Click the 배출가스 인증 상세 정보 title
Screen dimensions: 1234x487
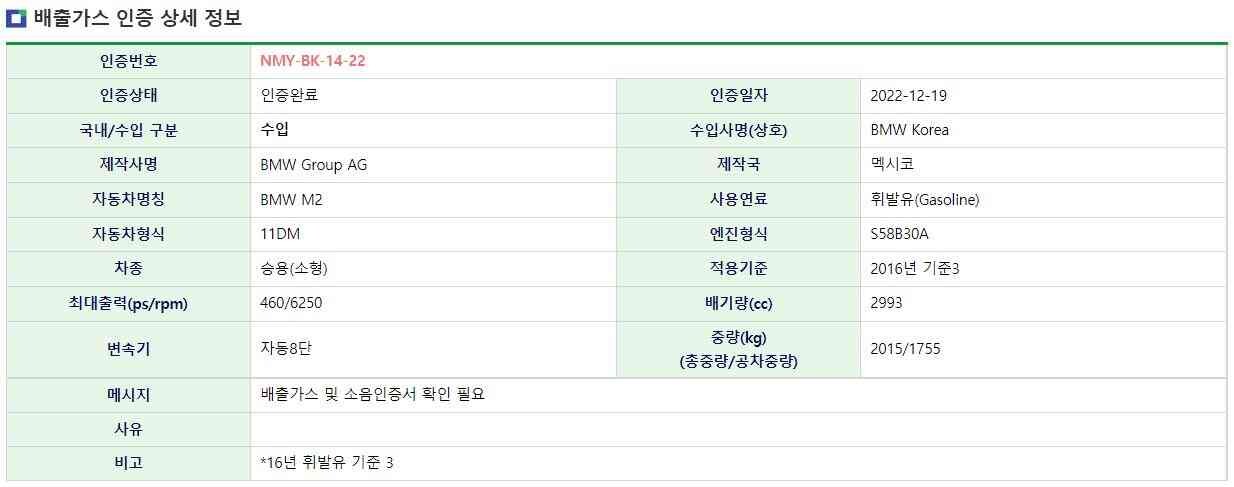[137, 18]
